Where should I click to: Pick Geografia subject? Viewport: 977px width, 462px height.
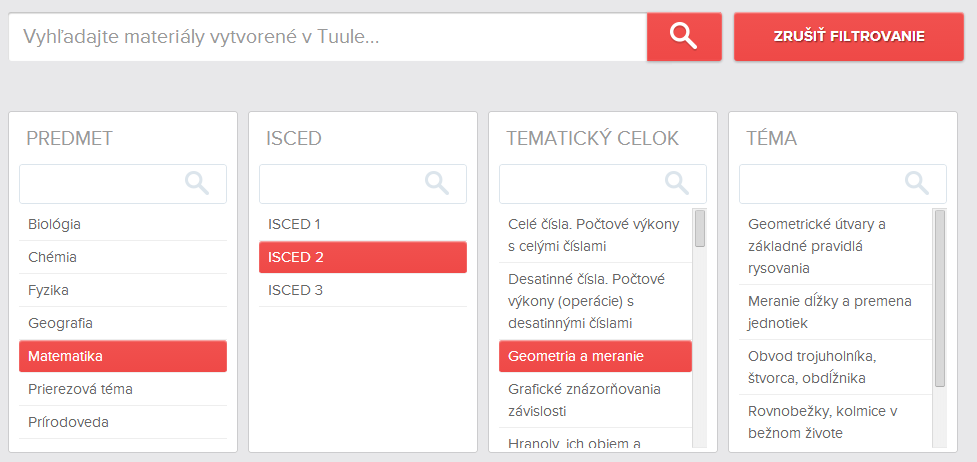coord(123,323)
